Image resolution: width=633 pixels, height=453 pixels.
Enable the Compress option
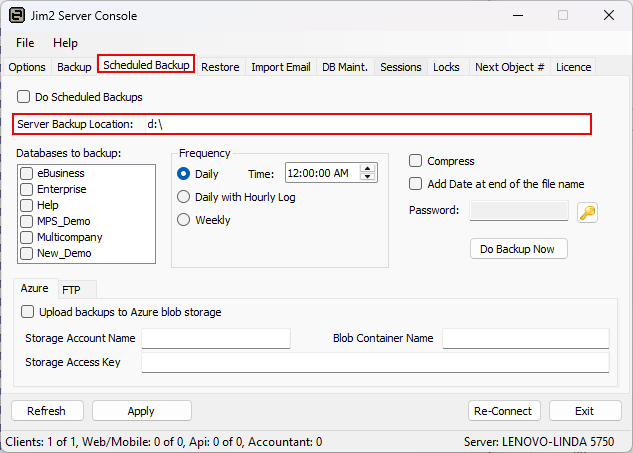(415, 161)
